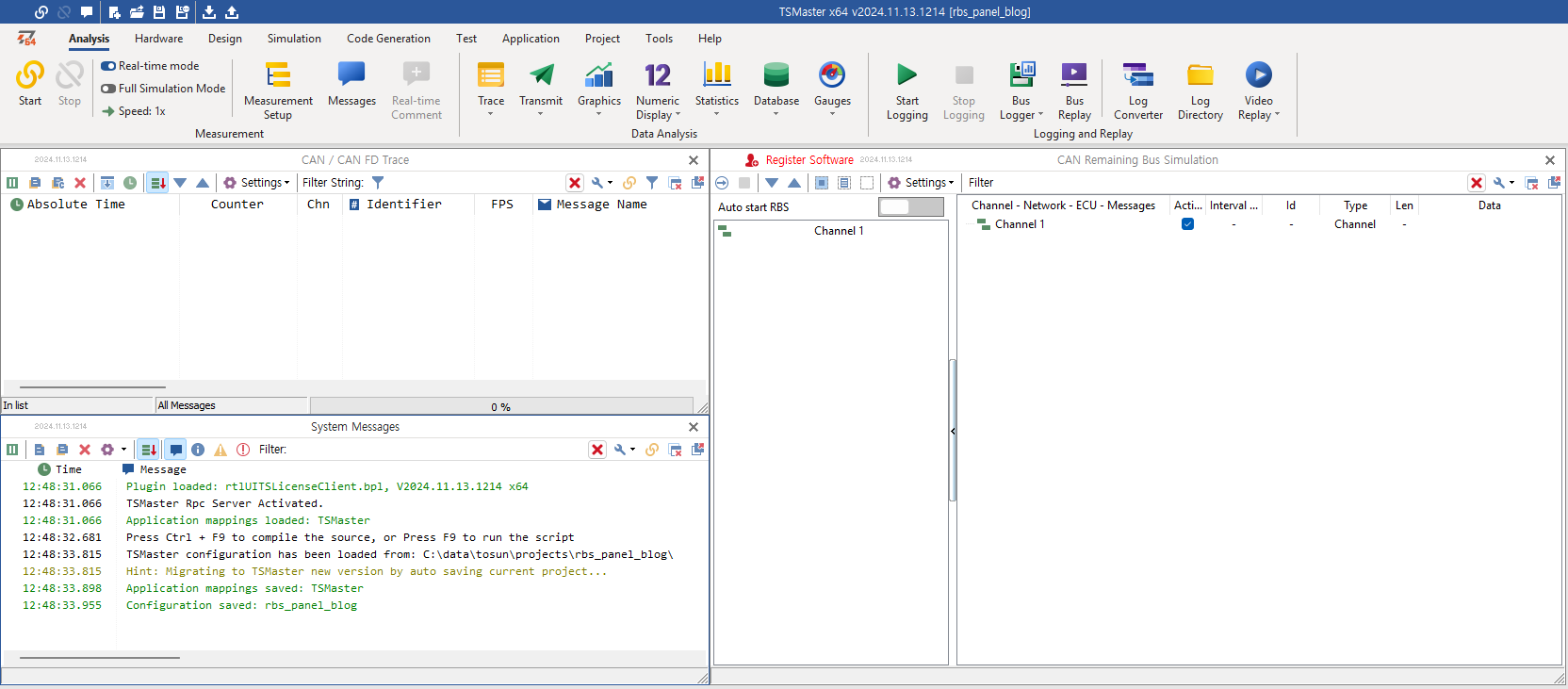Viewport: 1568px width, 689px height.
Task: Toggle the Auto start RBS switch
Action: point(910,206)
